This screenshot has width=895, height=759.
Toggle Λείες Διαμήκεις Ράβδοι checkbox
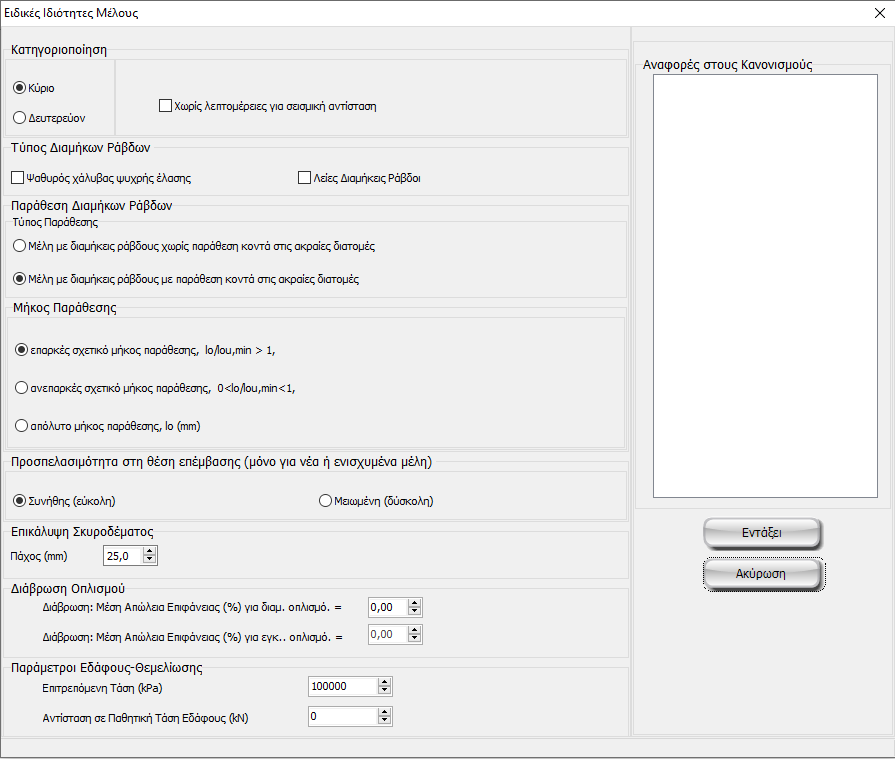[x=305, y=178]
